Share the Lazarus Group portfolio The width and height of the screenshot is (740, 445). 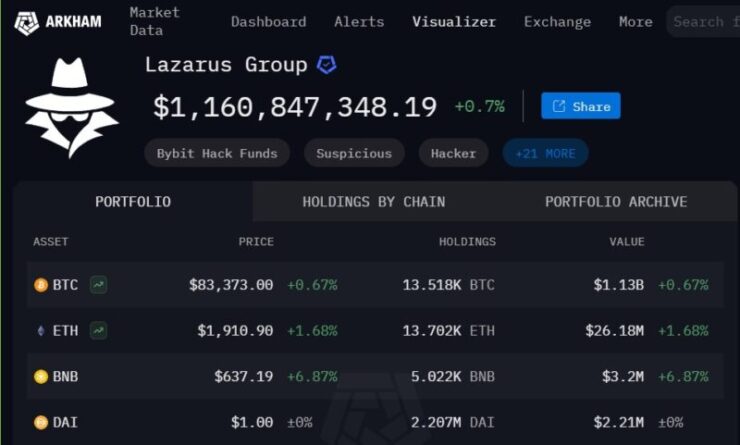[580, 106]
